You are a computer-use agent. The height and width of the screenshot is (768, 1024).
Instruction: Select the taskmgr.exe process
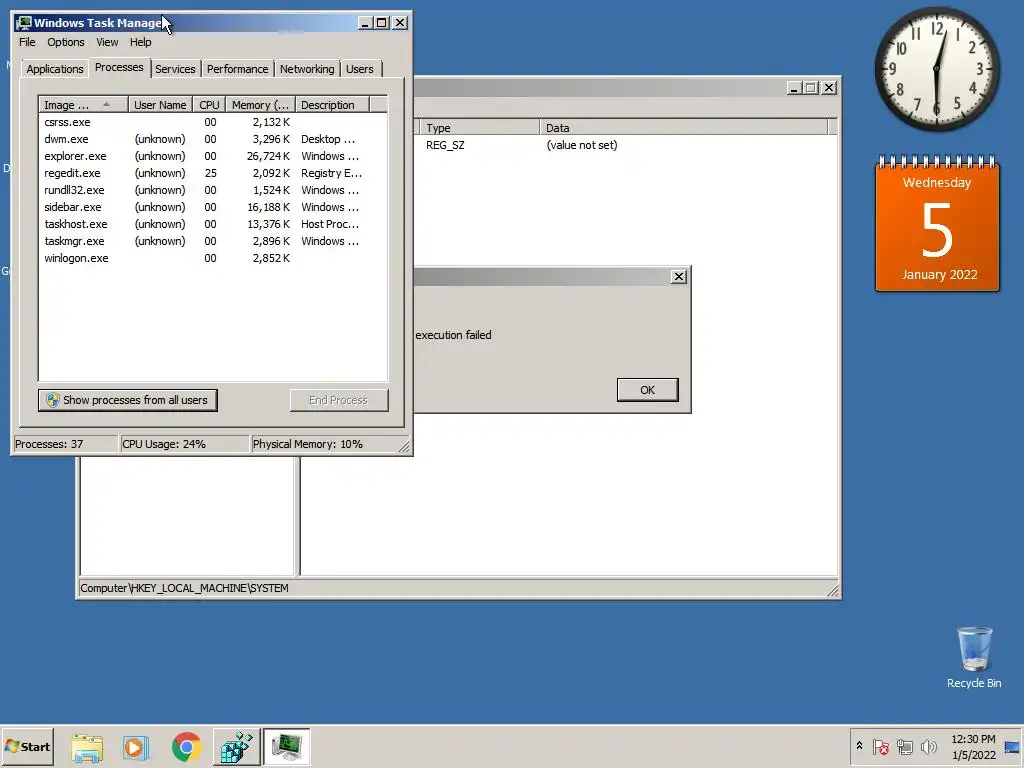click(212, 241)
